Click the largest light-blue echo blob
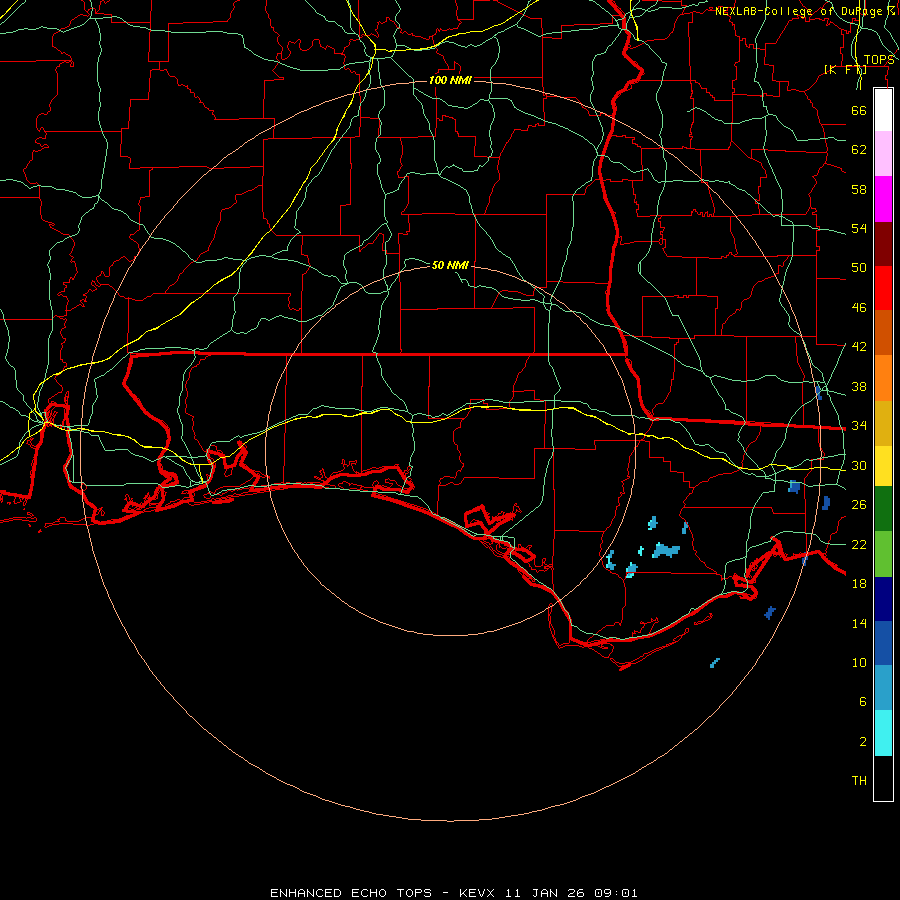900x900 pixels. 666,550
